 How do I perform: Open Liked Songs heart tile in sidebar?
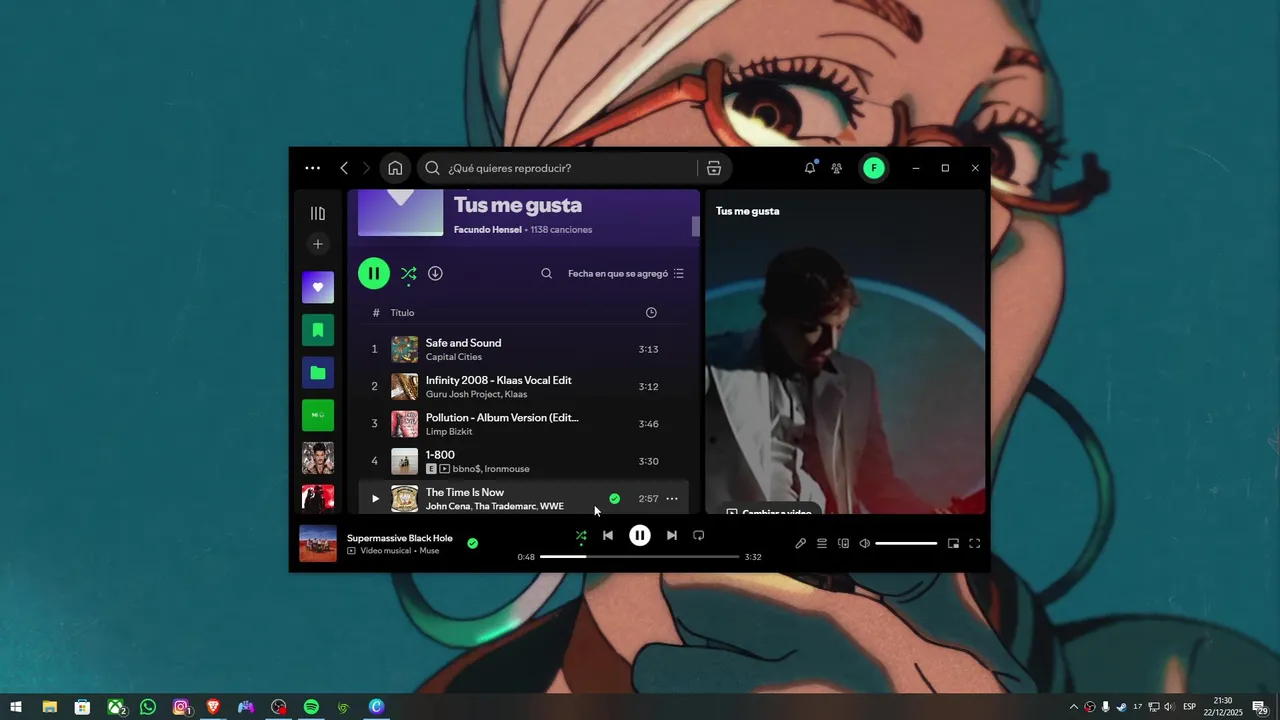click(x=318, y=287)
